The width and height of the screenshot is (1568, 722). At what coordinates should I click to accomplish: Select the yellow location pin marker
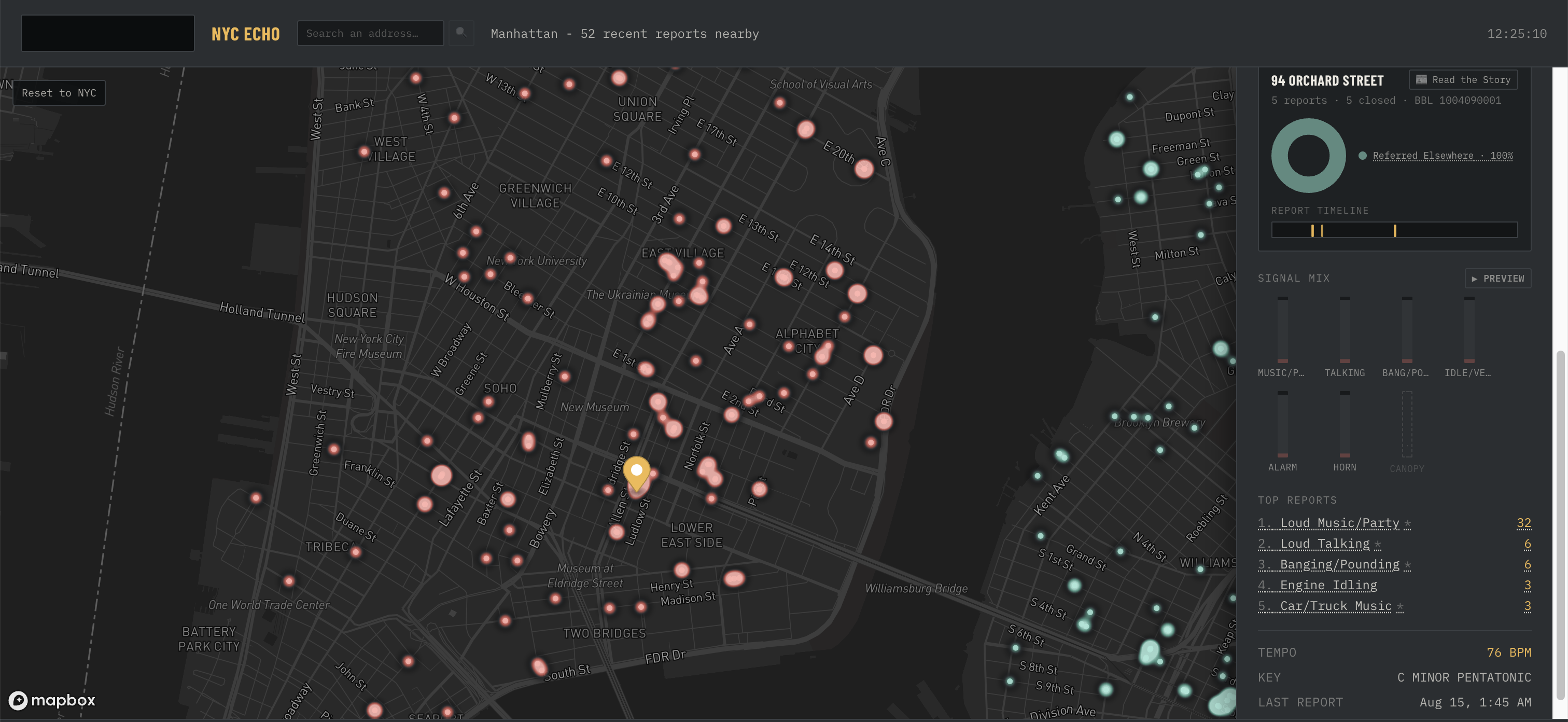click(637, 474)
